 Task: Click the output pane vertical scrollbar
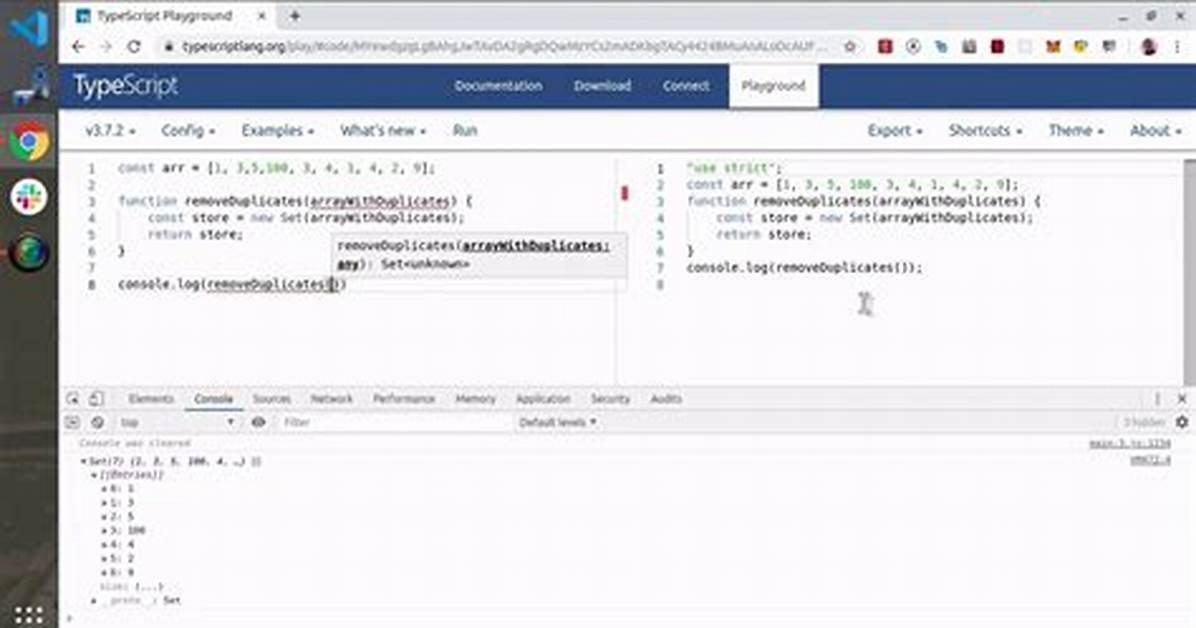coord(1189,272)
